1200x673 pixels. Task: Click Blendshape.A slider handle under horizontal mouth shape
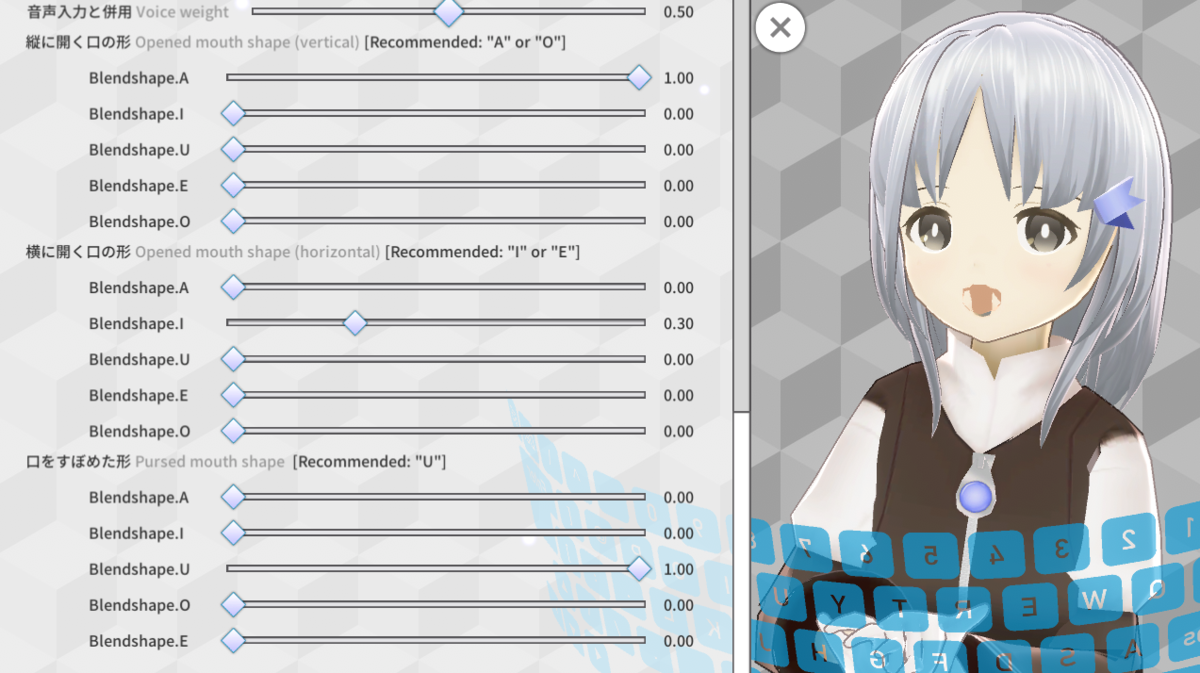pos(233,288)
